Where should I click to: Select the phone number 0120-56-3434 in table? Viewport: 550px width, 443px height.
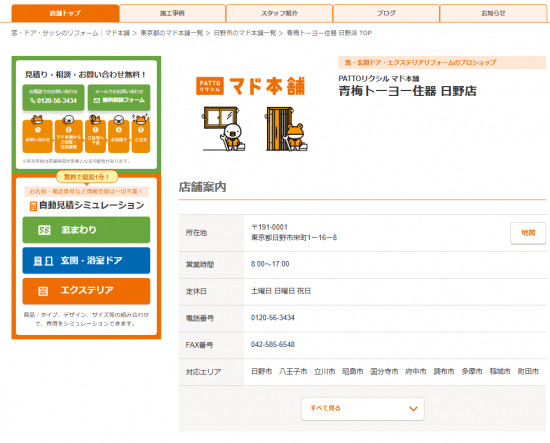pos(273,318)
